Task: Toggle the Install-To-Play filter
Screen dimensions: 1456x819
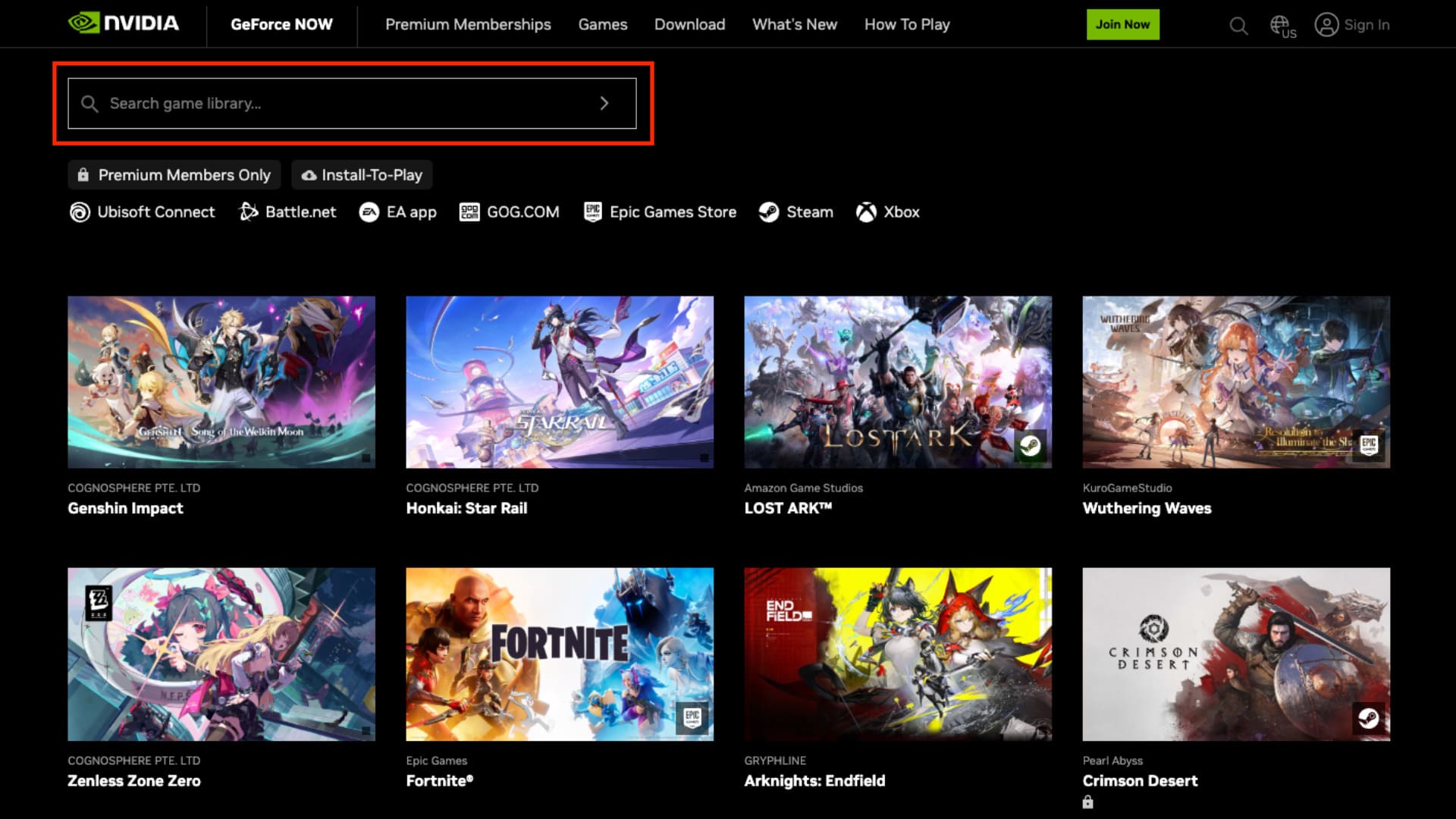Action: [x=362, y=175]
